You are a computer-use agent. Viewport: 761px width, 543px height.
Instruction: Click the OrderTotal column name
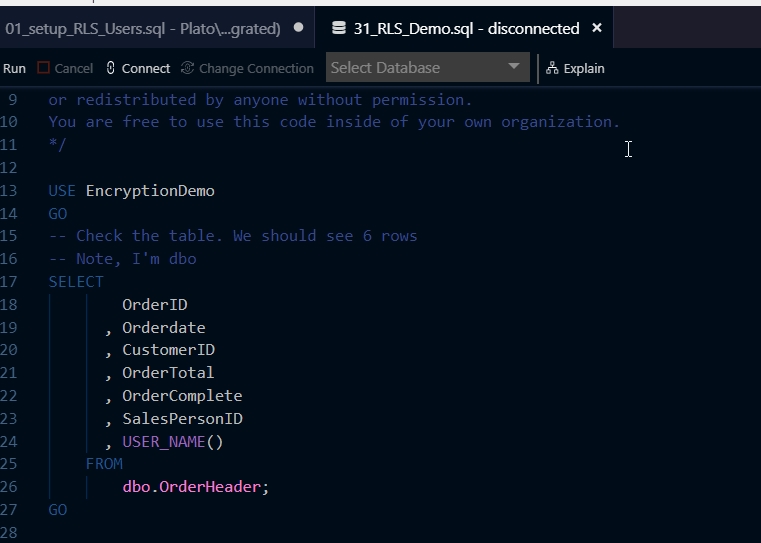(x=168, y=372)
